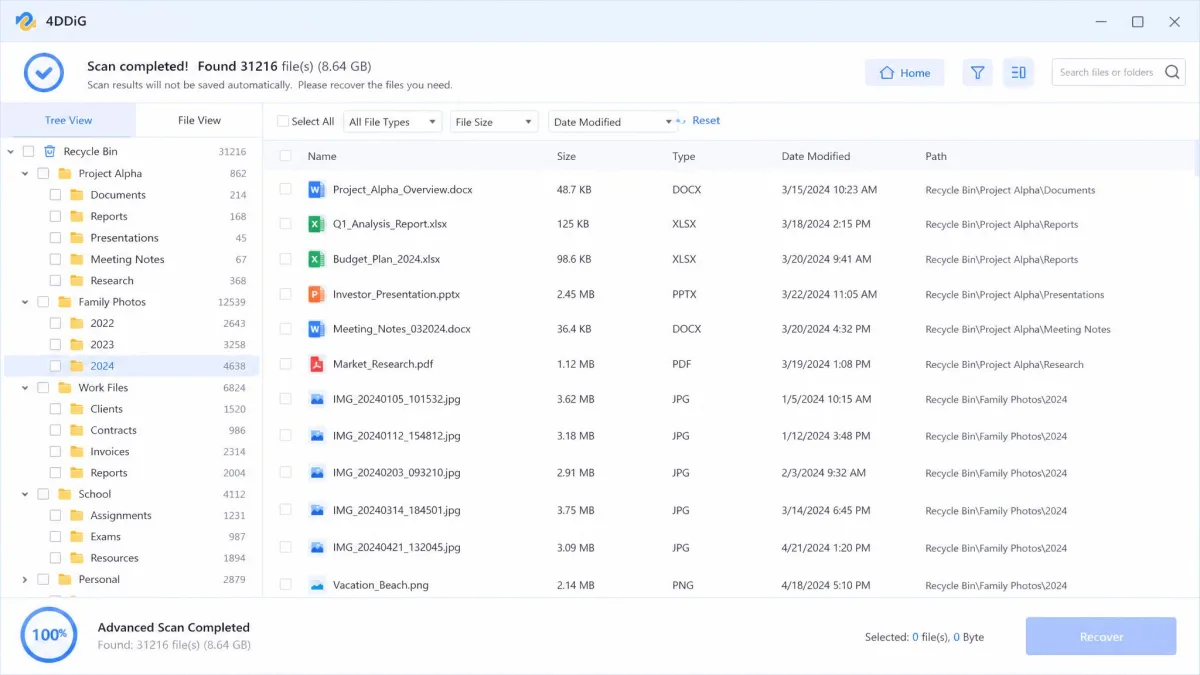The width and height of the screenshot is (1200, 675).
Task: Open the Date Modified filter dropdown
Action: [613, 122]
